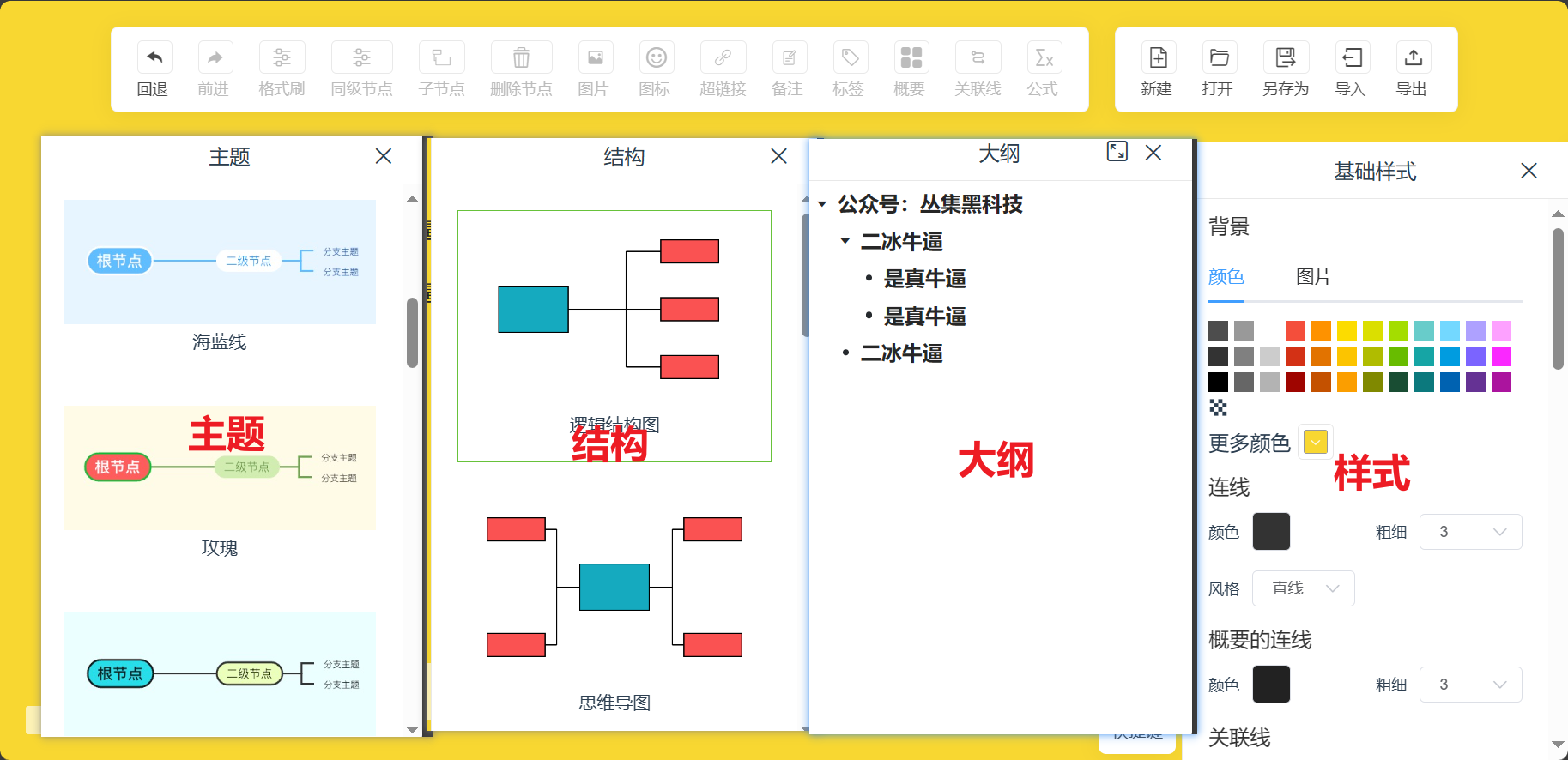Insert a 概要 summary
Viewport: 1568px width, 760px height.
[911, 57]
